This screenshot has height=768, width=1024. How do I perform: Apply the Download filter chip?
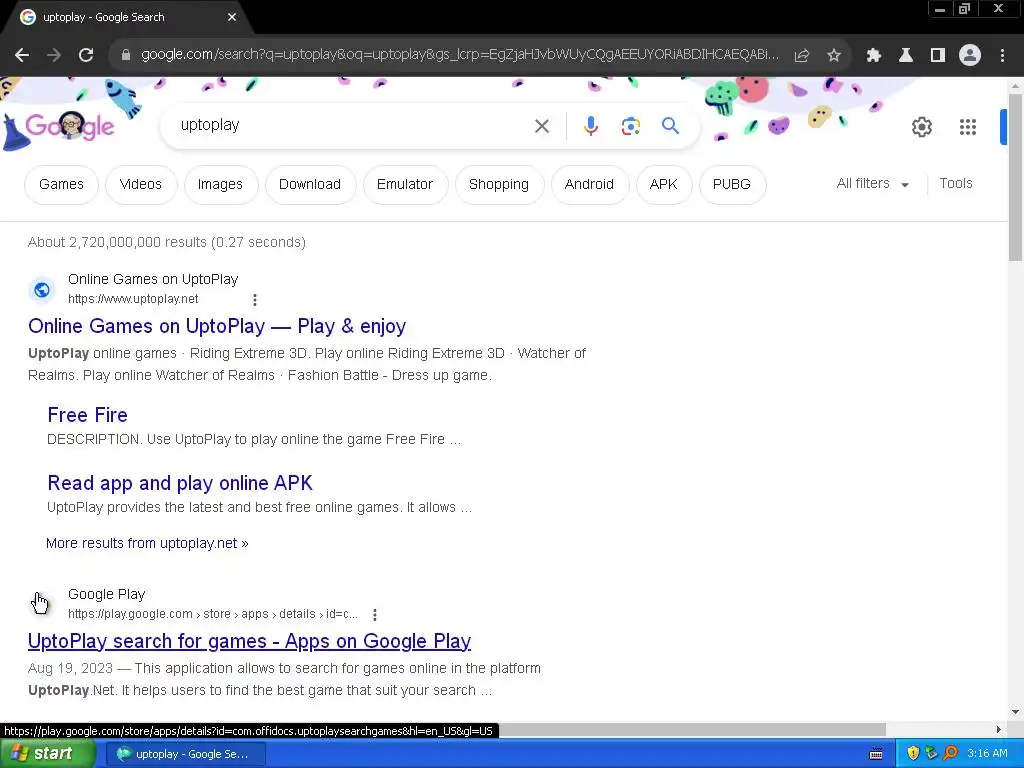pyautogui.click(x=310, y=185)
